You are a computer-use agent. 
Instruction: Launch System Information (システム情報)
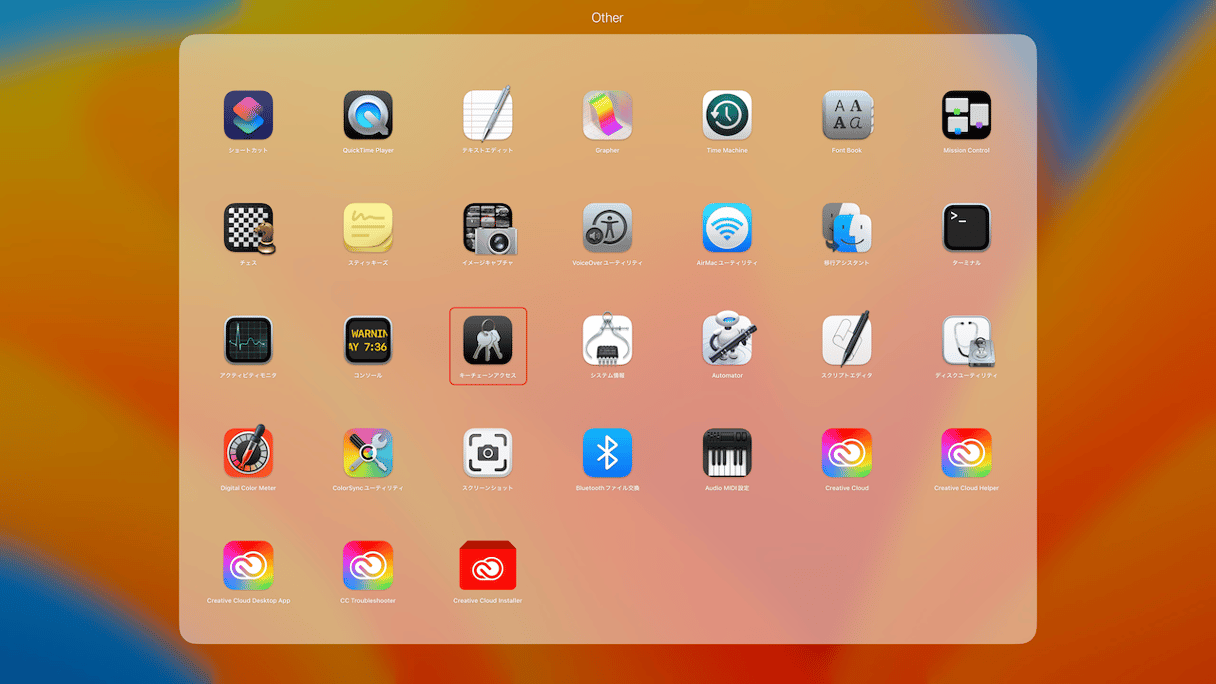[x=608, y=340]
